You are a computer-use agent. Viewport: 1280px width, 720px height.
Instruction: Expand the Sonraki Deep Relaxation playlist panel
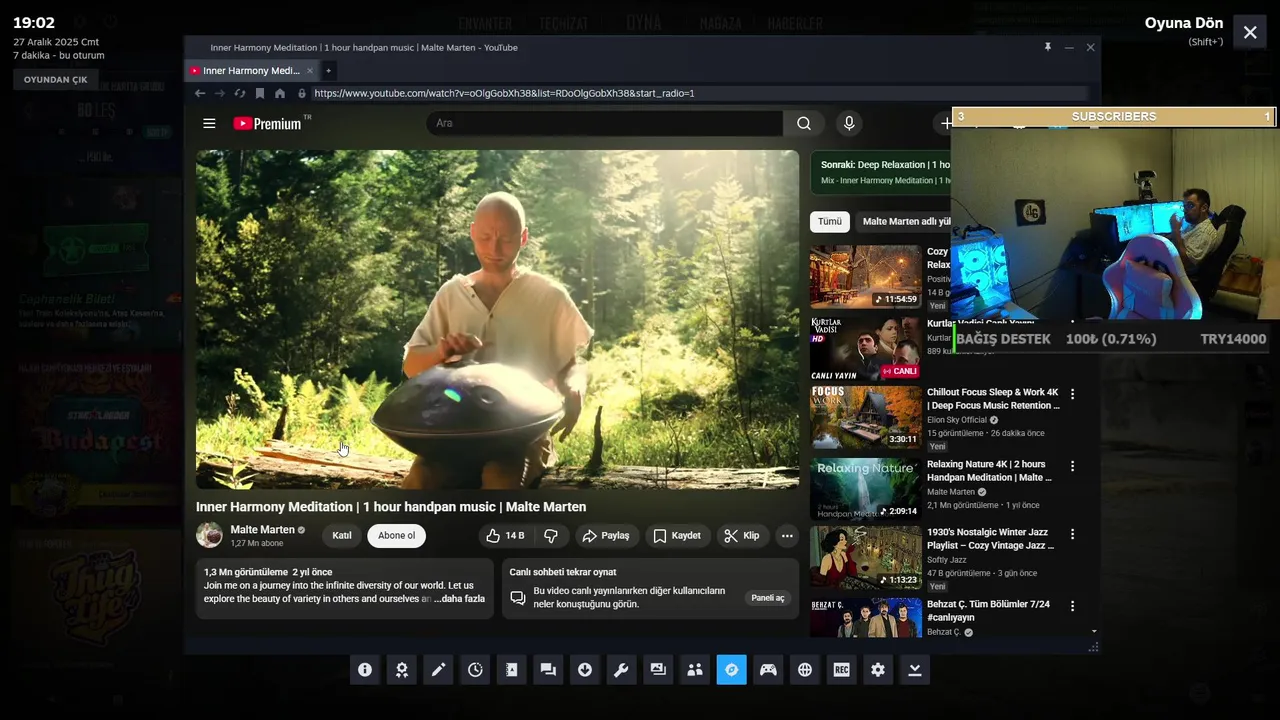[881, 172]
